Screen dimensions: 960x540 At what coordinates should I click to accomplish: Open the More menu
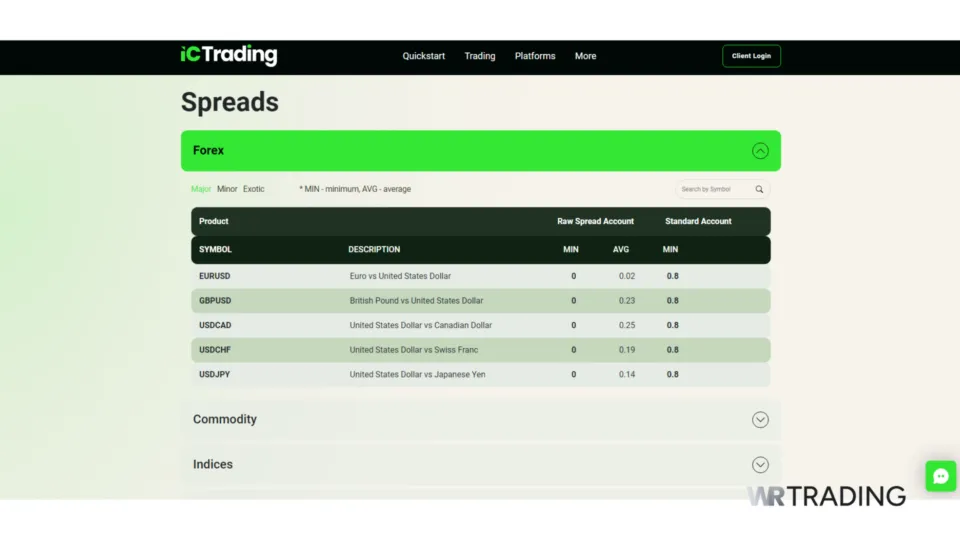click(585, 56)
